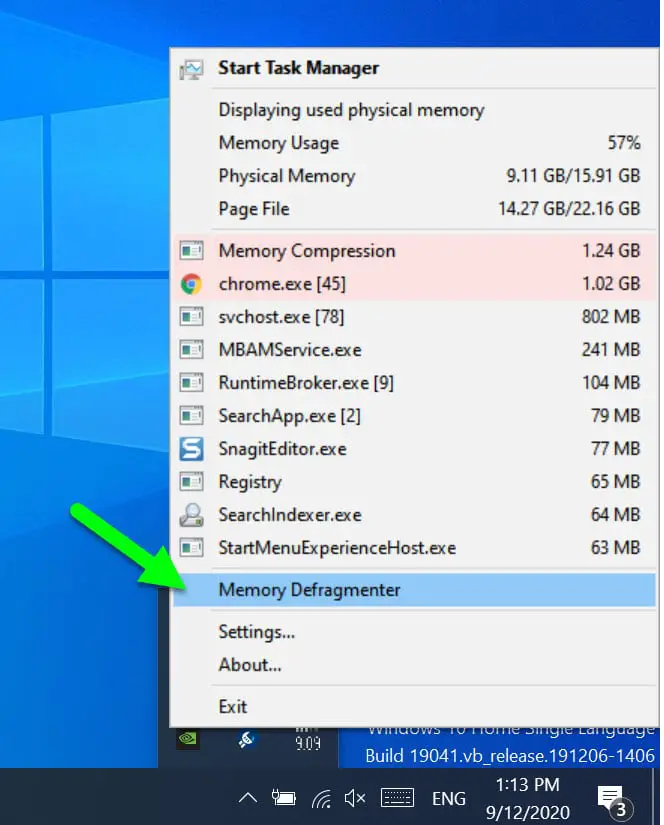The height and width of the screenshot is (825, 664).
Task: Click the Physical Memory label
Action: coord(287,176)
